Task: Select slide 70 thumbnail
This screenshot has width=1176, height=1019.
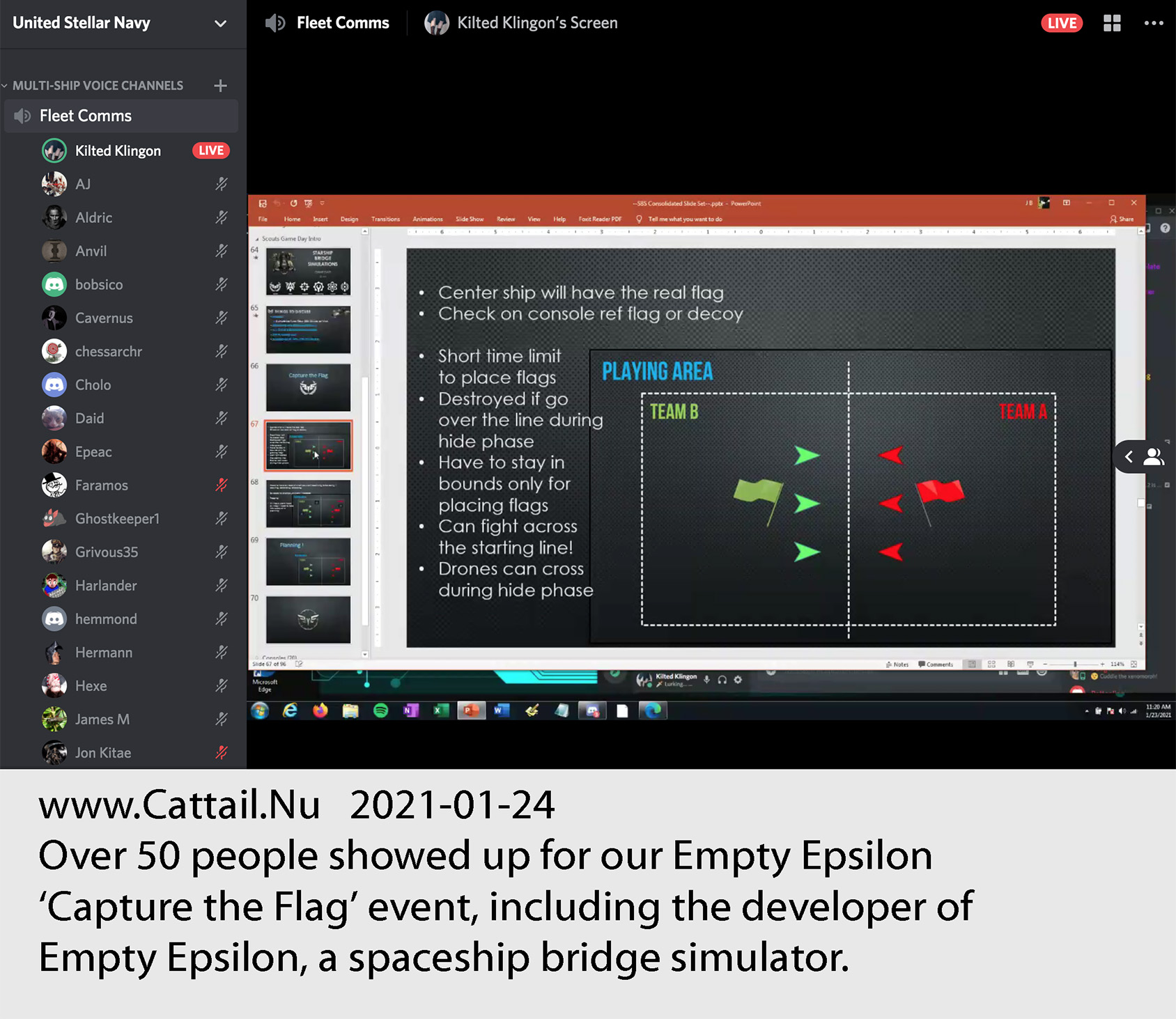Action: click(x=308, y=619)
